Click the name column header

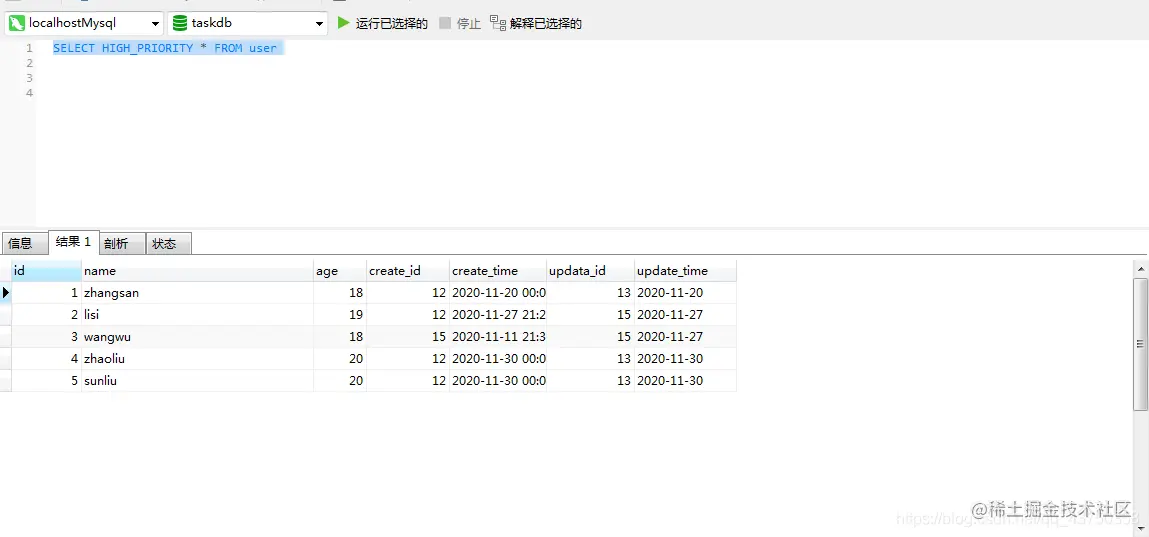(197, 271)
